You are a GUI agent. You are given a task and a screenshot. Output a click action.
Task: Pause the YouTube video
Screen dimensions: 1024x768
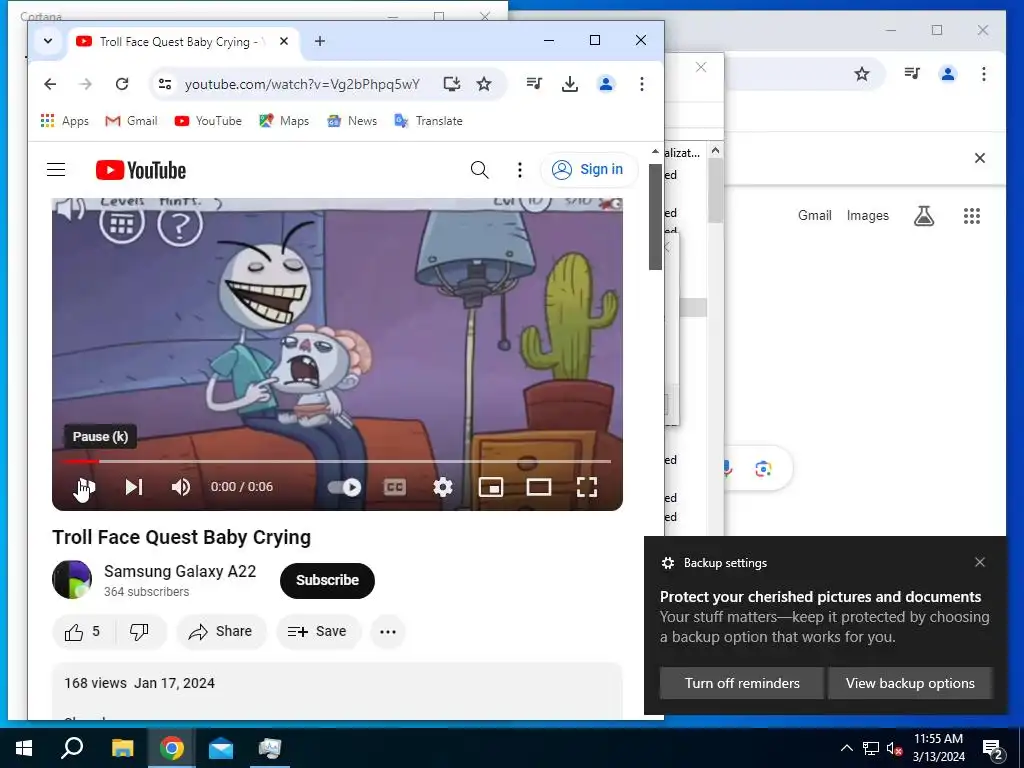coord(86,487)
